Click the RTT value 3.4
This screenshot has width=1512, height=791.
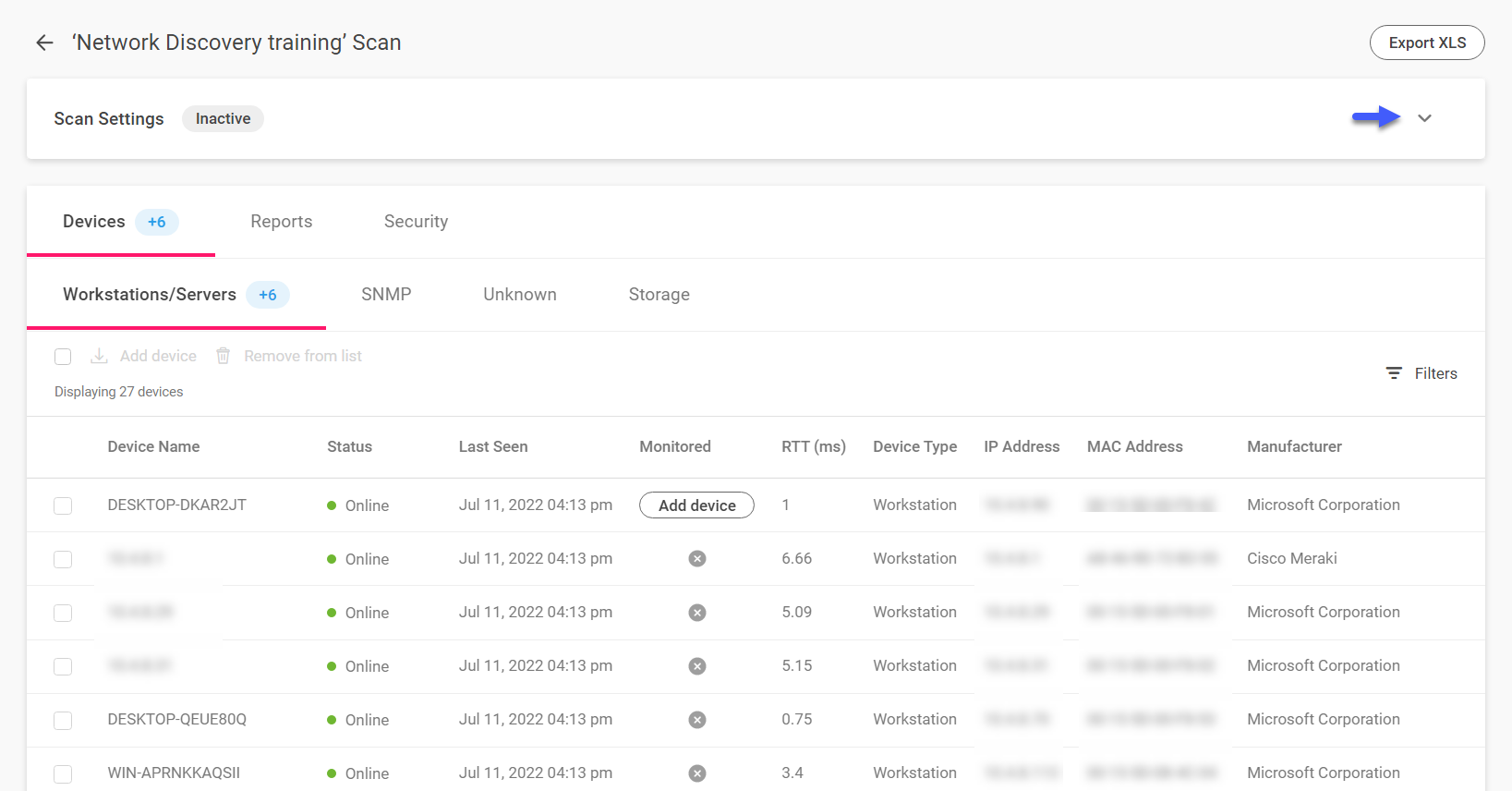[792, 773]
